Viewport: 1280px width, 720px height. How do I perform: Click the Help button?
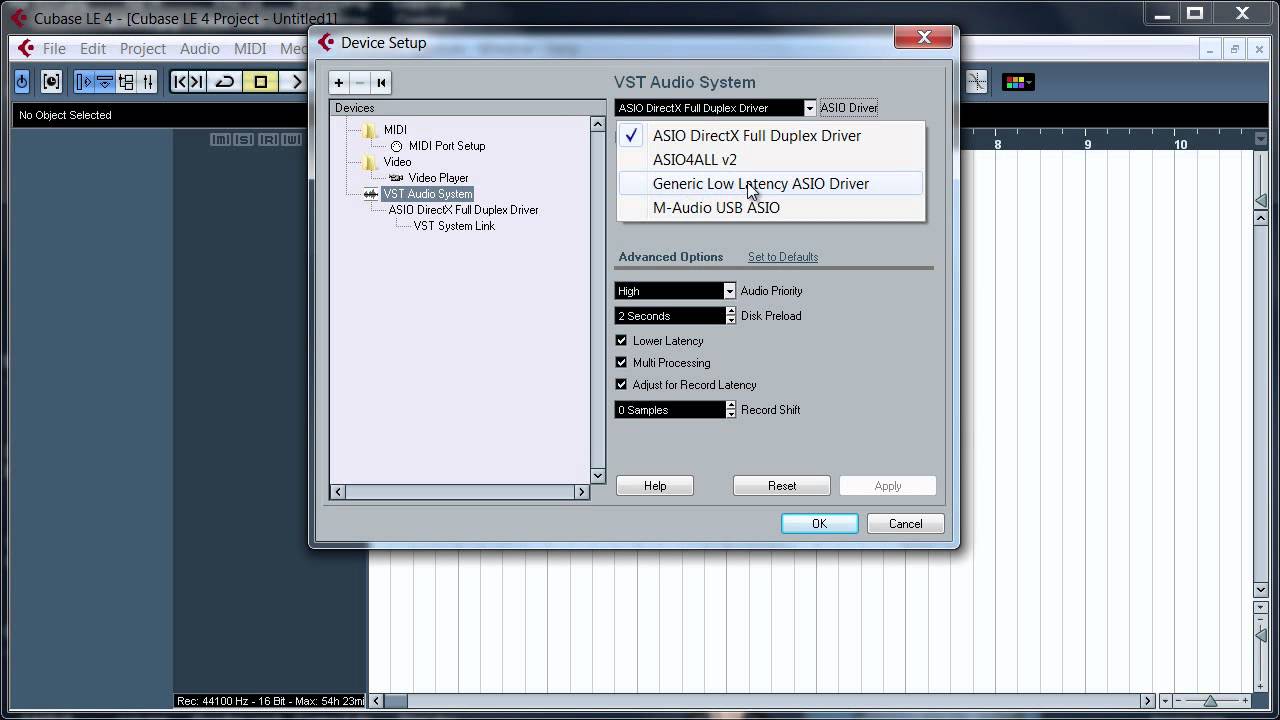[655, 486]
